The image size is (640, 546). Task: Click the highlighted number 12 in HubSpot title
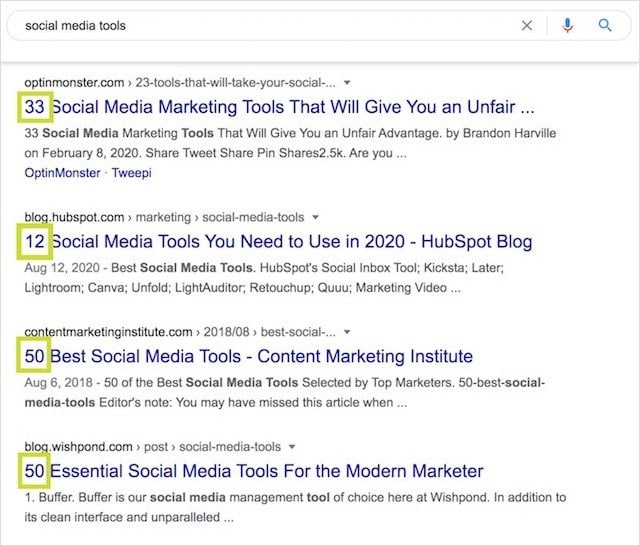click(x=34, y=242)
